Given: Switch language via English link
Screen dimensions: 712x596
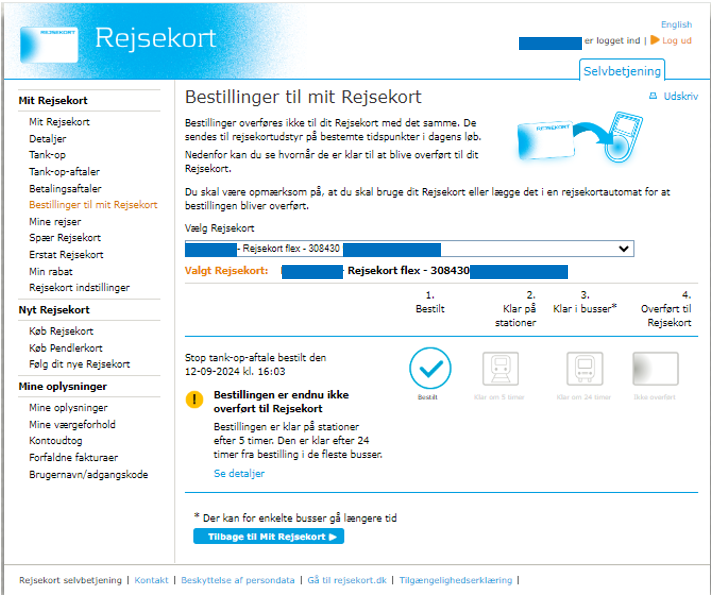Looking at the screenshot, I should tap(676, 24).
